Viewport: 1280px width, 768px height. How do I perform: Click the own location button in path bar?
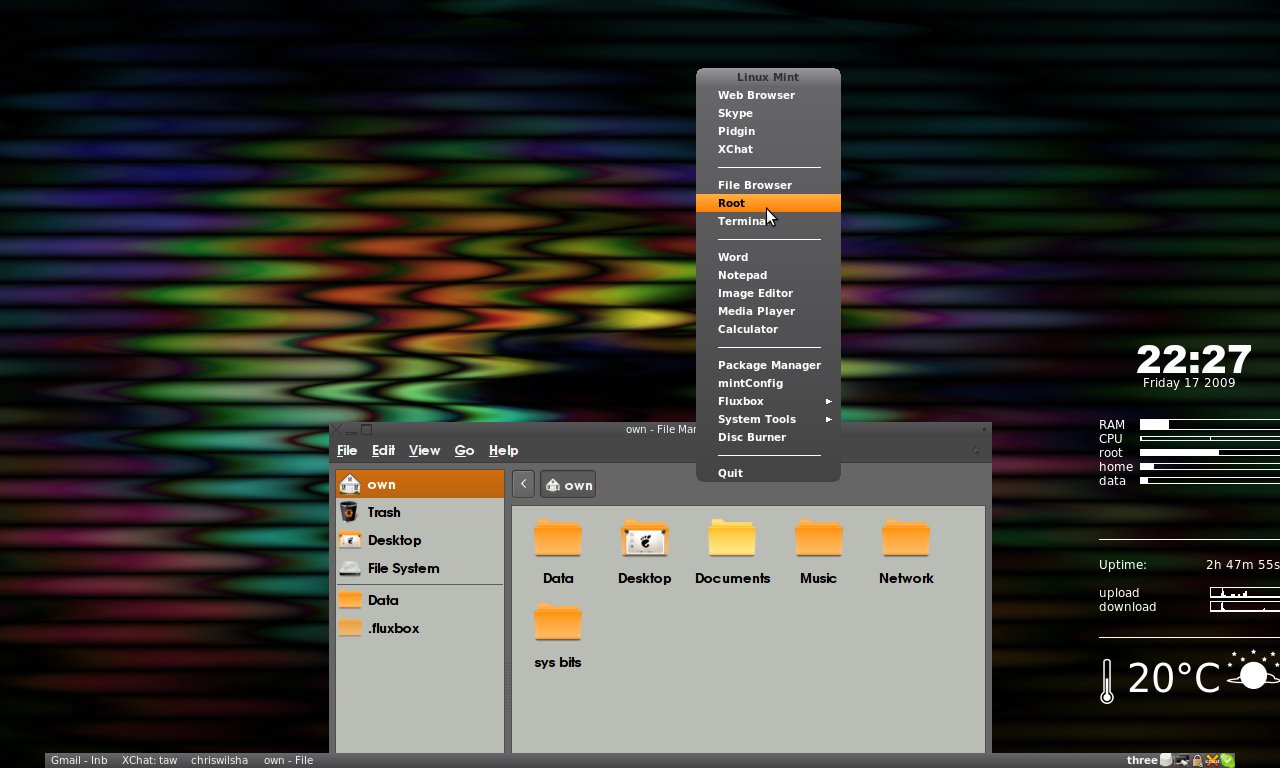pyautogui.click(x=568, y=484)
